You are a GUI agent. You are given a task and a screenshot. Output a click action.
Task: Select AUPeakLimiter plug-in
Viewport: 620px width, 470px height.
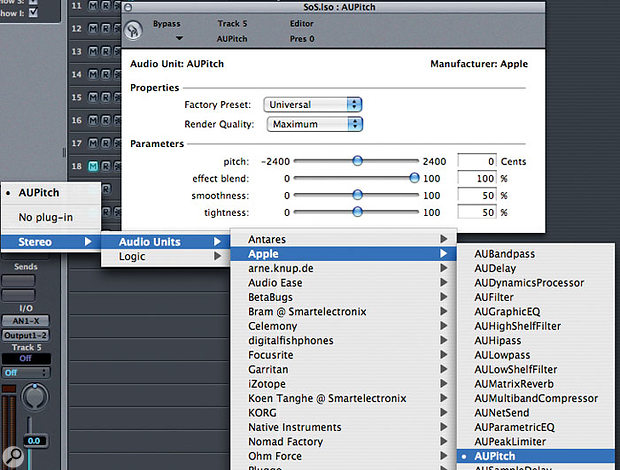(536, 442)
